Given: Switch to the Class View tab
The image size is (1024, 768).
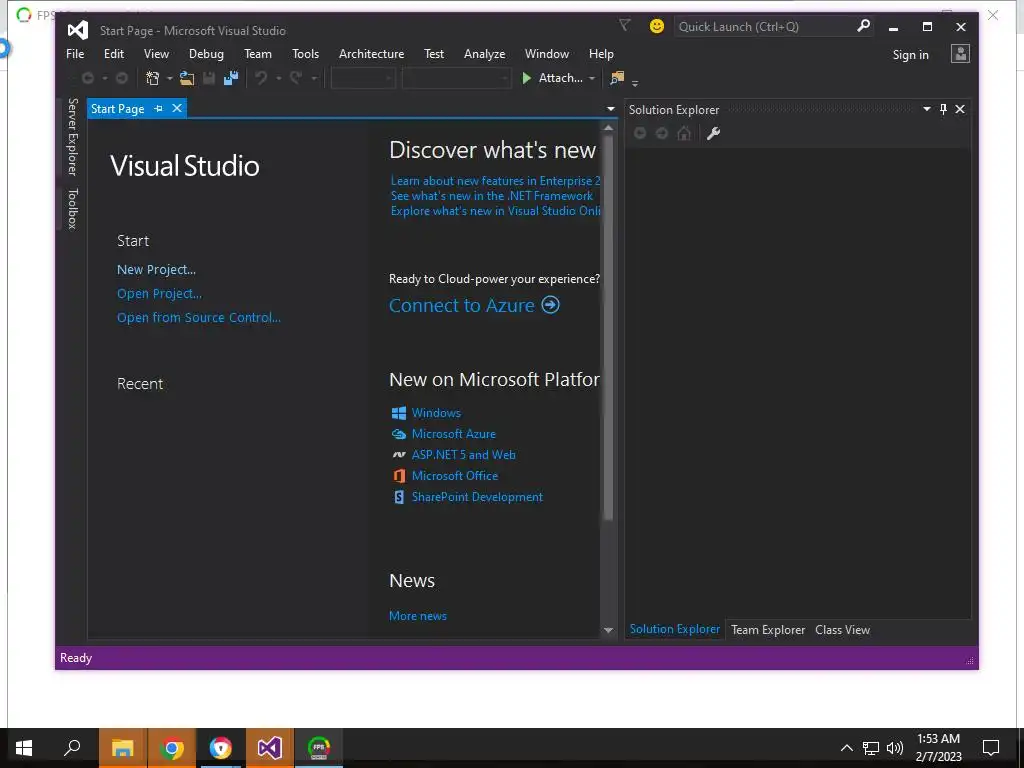Looking at the screenshot, I should (842, 630).
